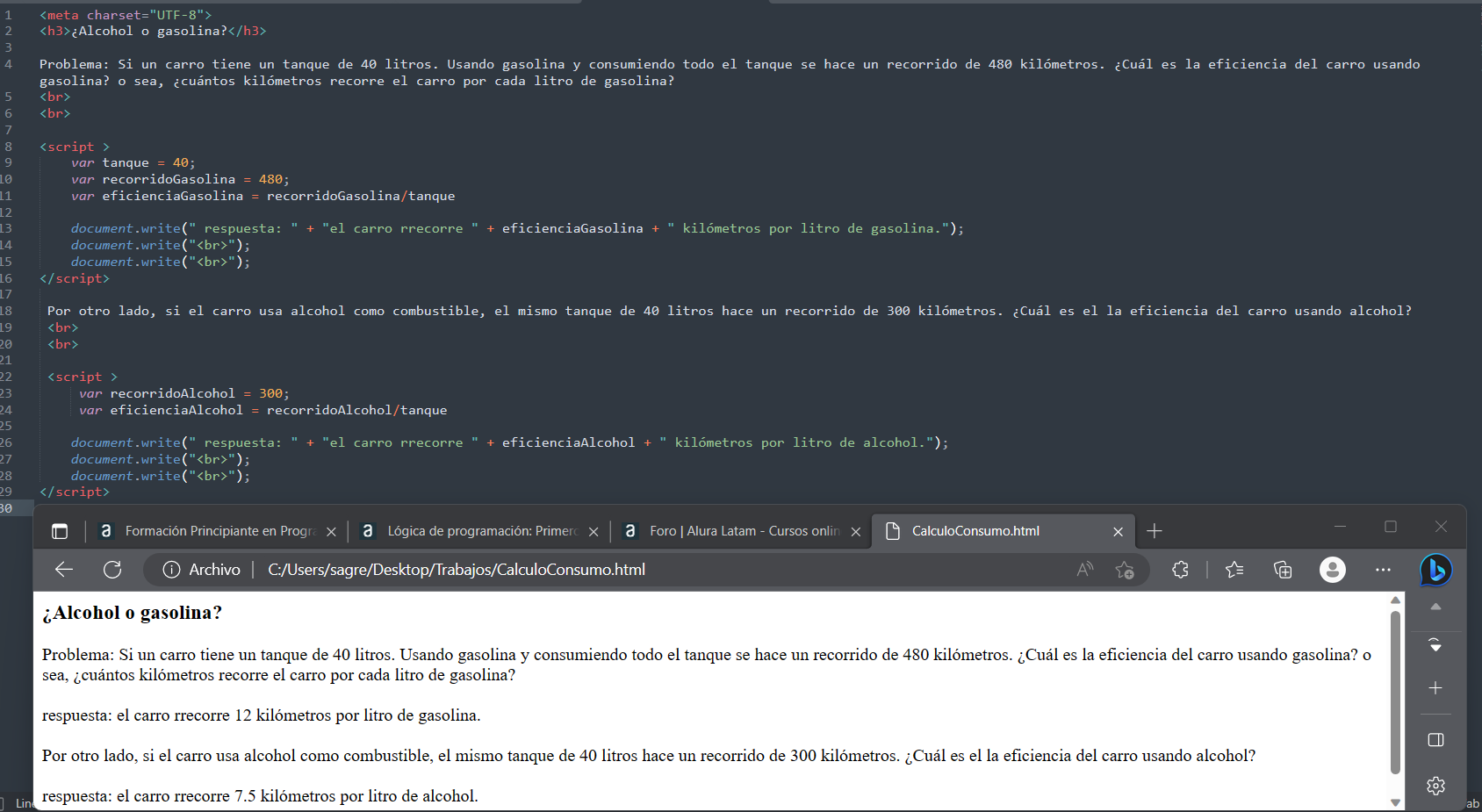Click the file info icon beside Archivo
1482x812 pixels.
171,570
